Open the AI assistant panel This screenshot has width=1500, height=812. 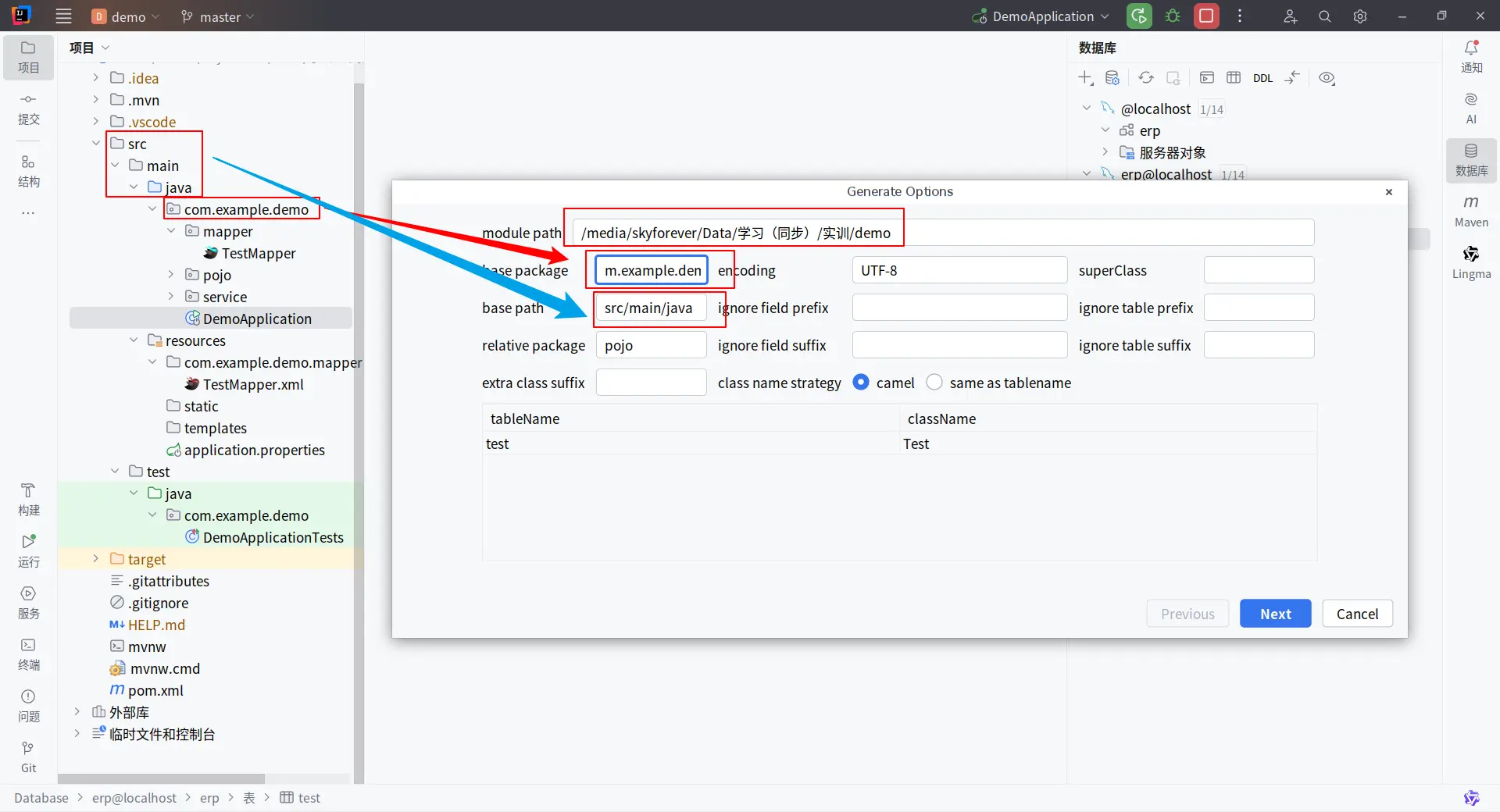(x=1471, y=109)
